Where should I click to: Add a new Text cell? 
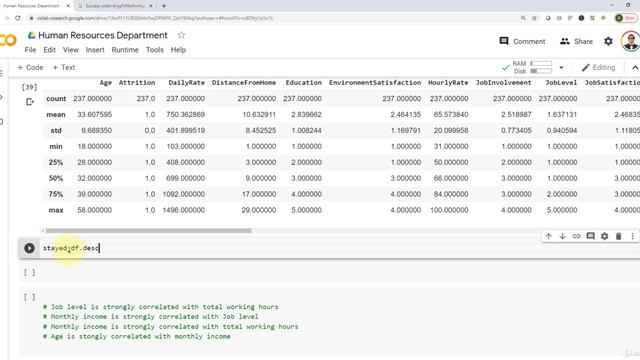click(x=64, y=67)
